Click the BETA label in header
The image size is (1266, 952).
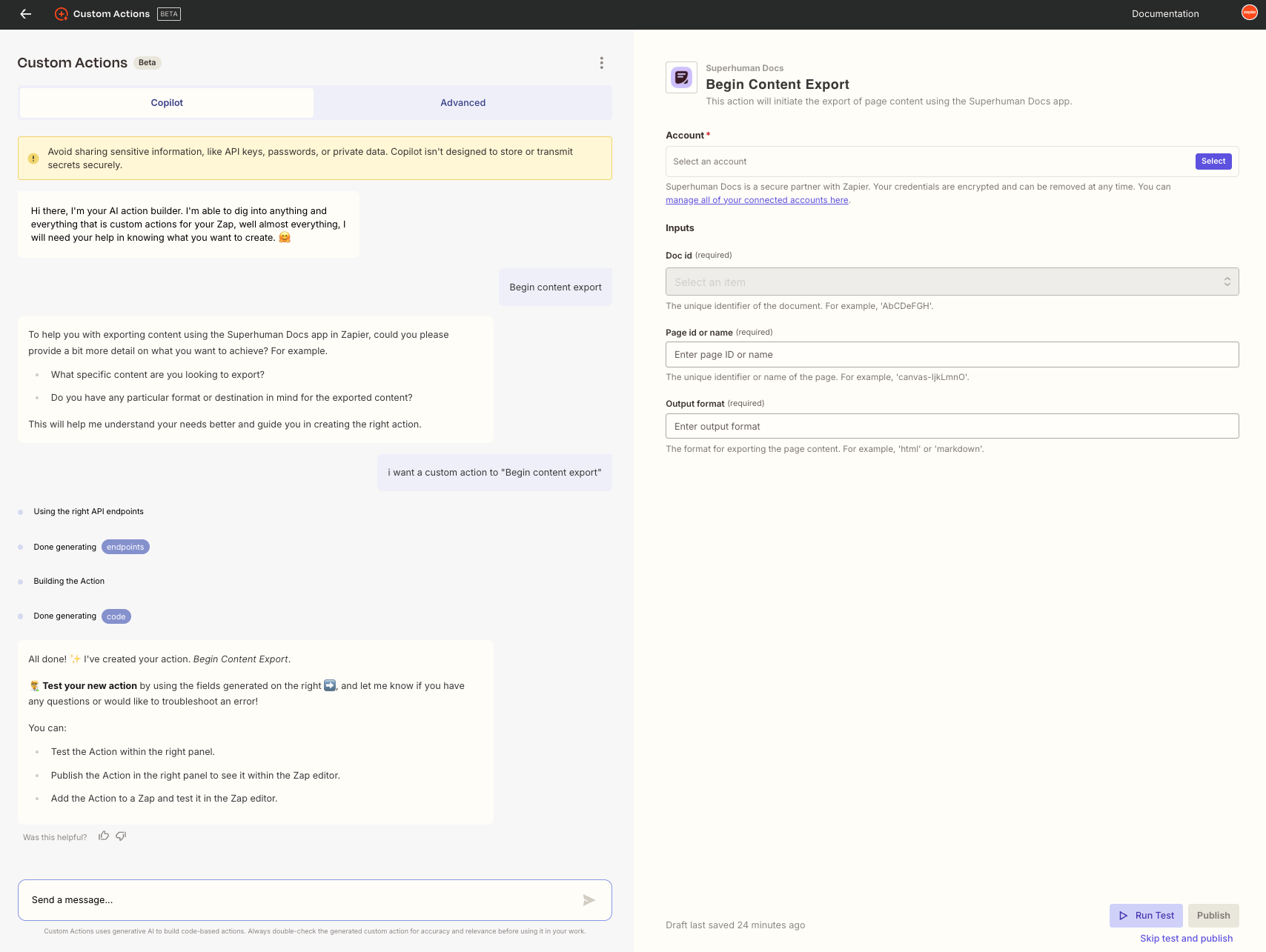(x=169, y=14)
